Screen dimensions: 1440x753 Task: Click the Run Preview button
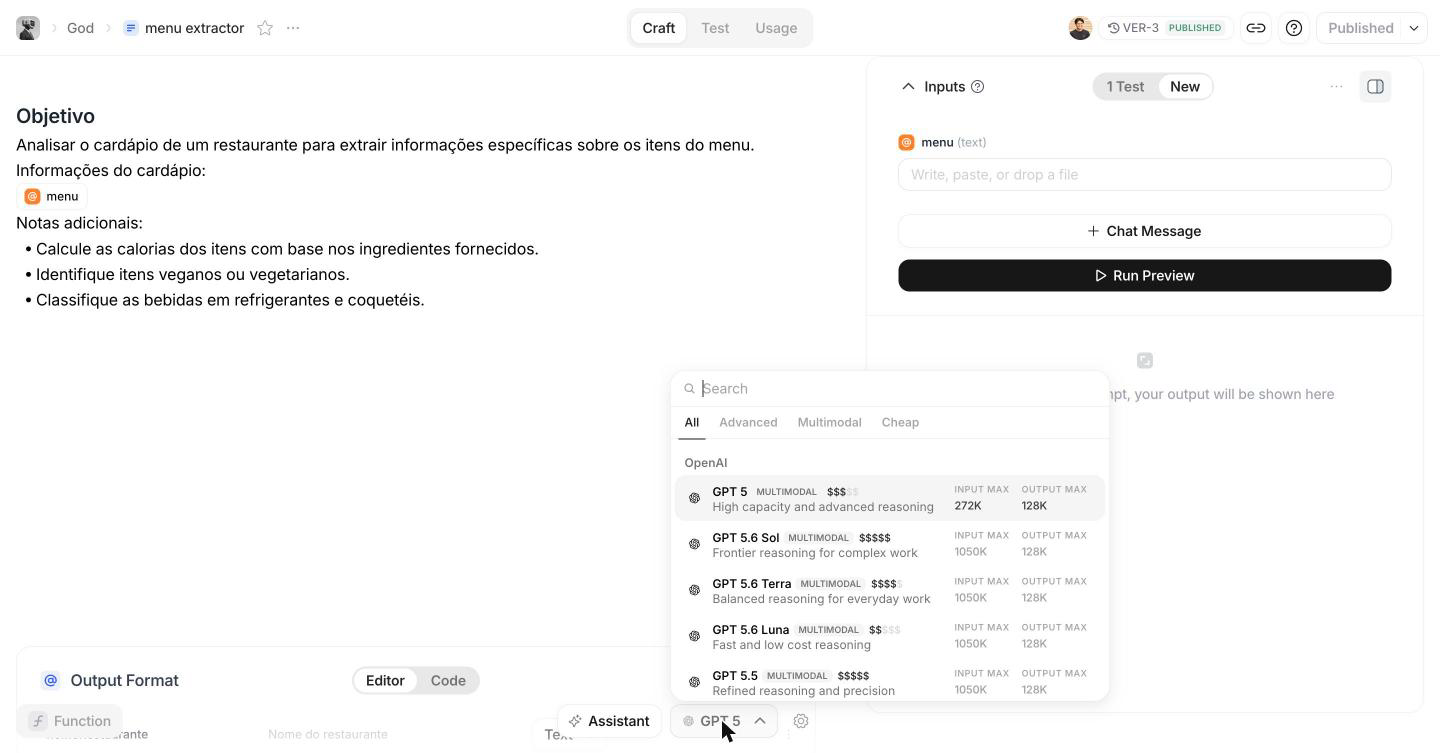coord(1145,276)
